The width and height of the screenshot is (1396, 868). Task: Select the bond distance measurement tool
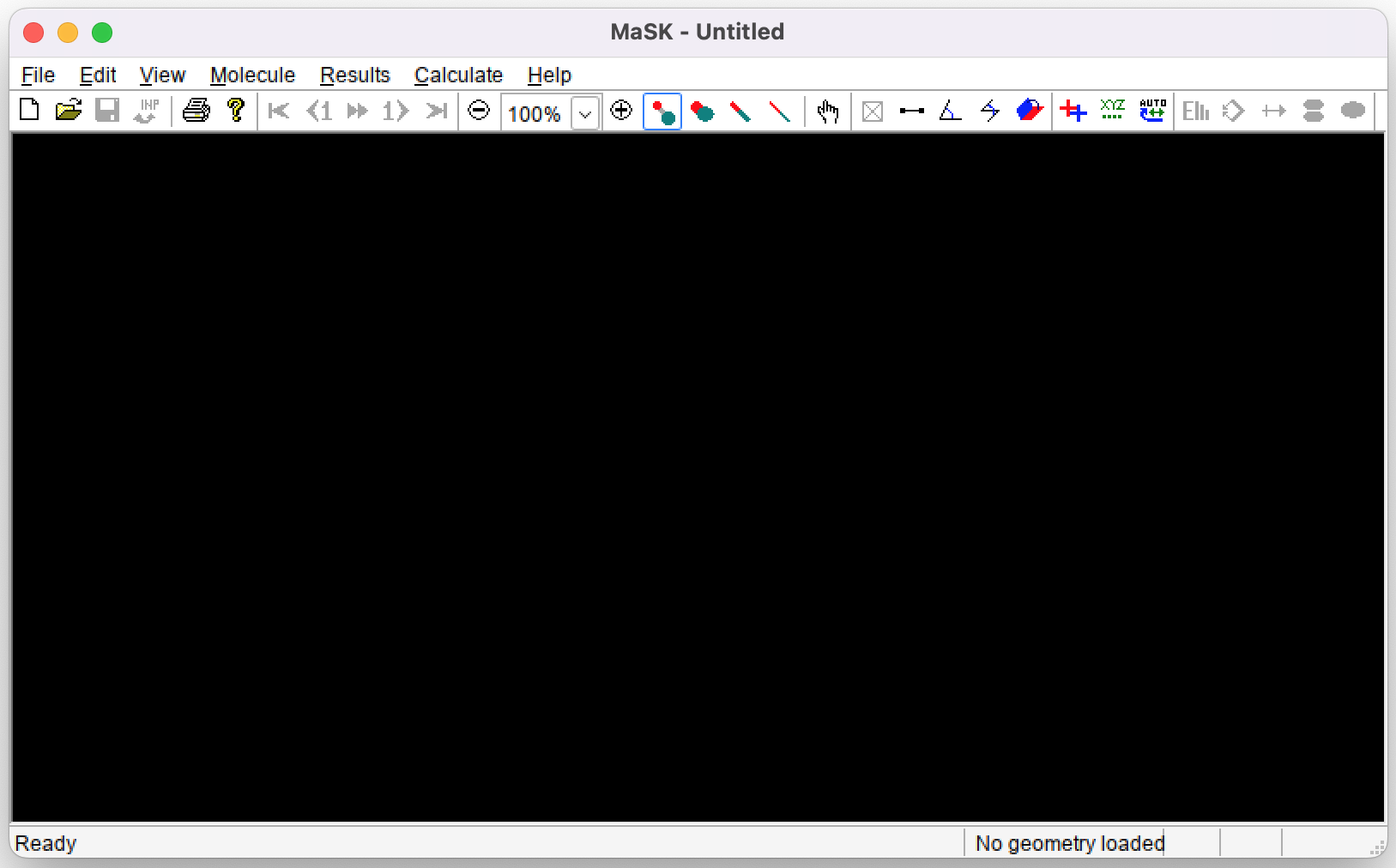tap(911, 111)
